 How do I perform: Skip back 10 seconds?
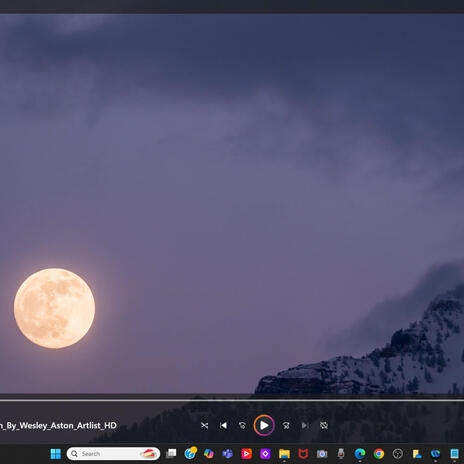242,425
